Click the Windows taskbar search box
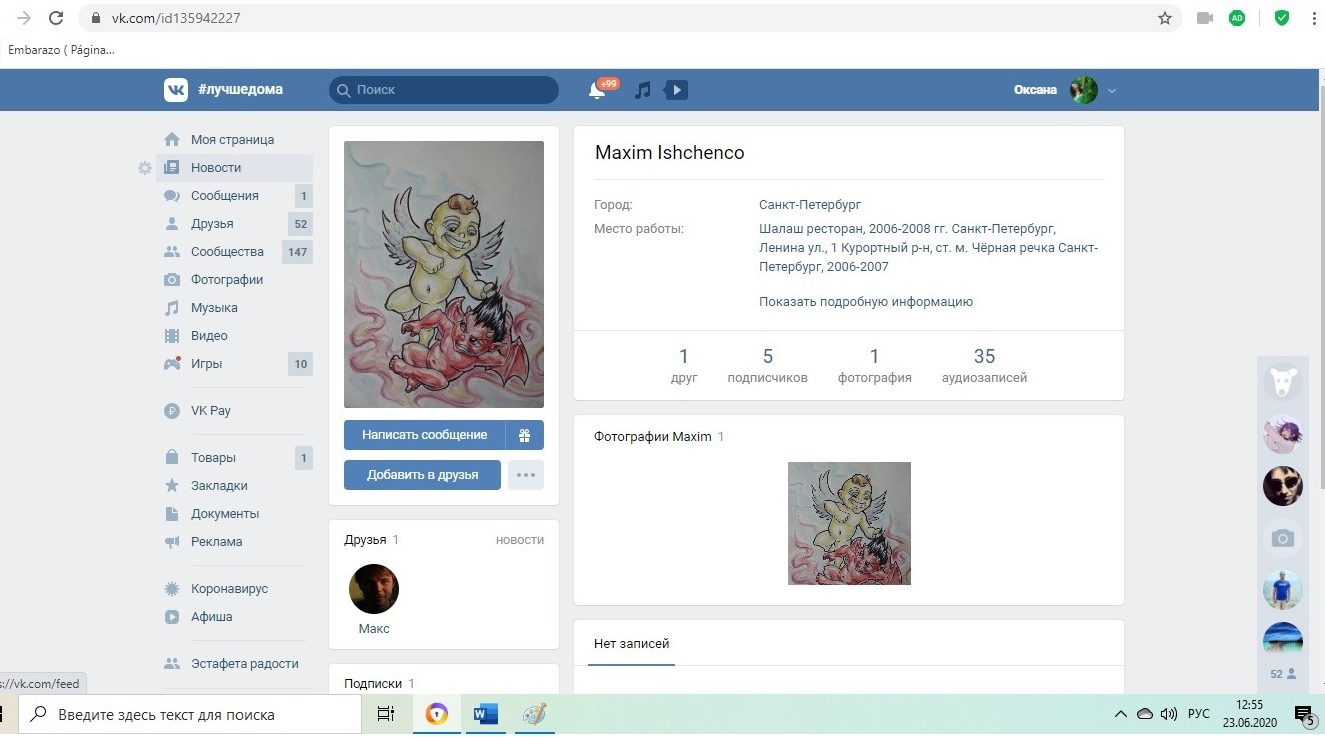This screenshot has height=737, width=1325. pos(190,715)
